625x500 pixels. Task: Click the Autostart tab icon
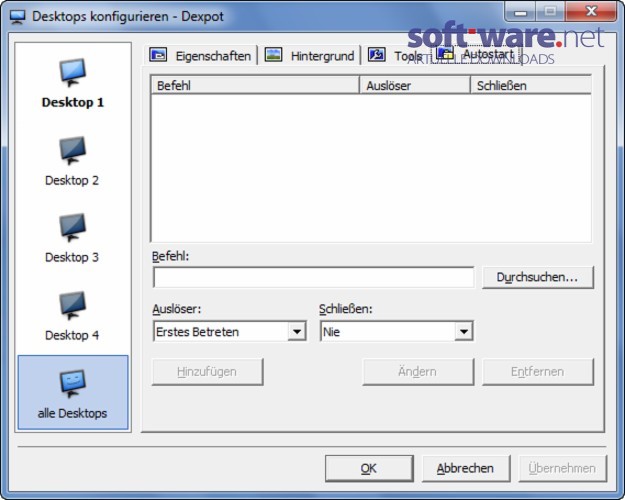(x=445, y=53)
